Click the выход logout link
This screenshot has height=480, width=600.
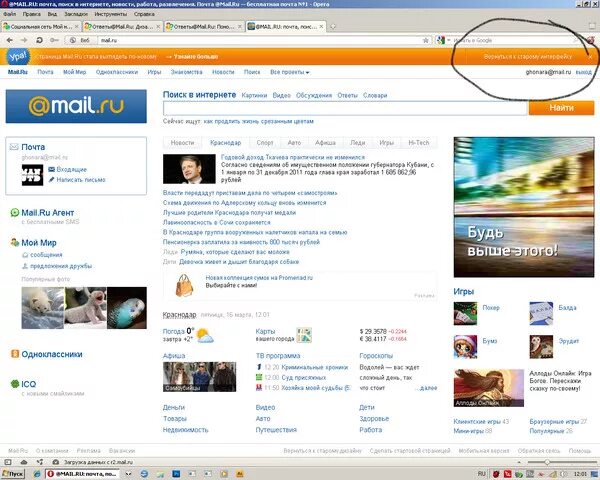(x=584, y=72)
